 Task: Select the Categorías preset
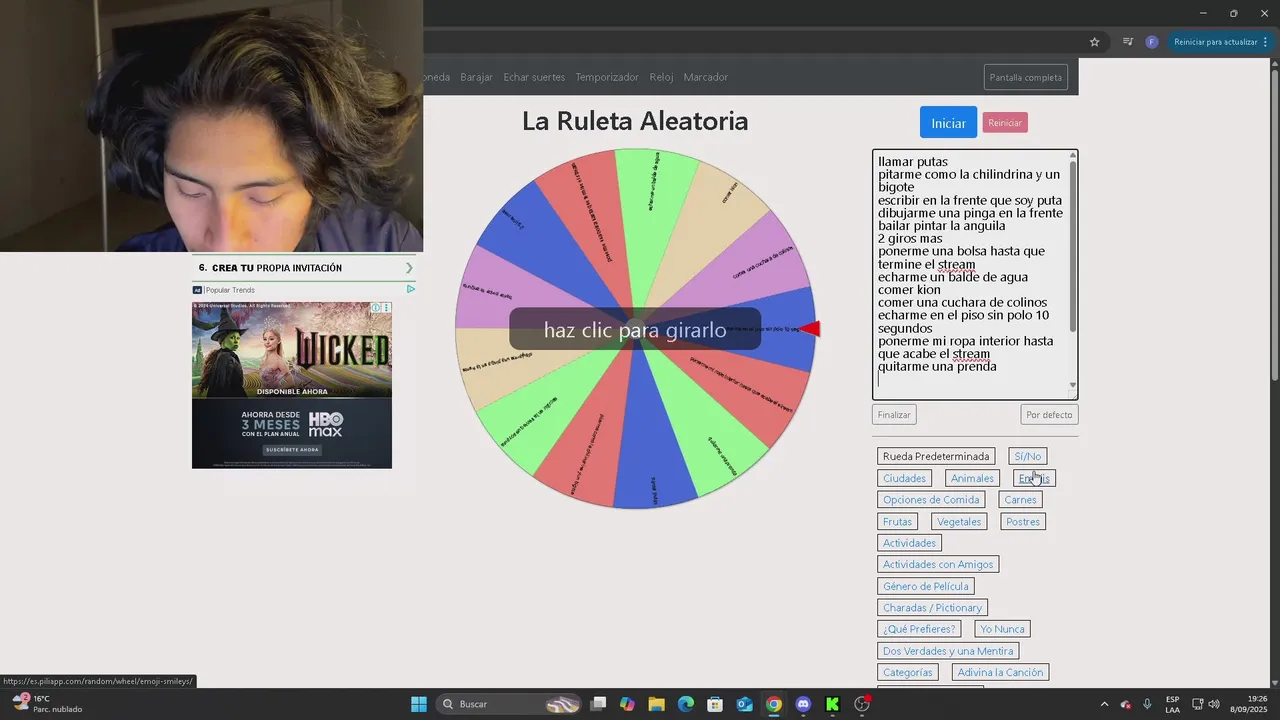pos(908,673)
